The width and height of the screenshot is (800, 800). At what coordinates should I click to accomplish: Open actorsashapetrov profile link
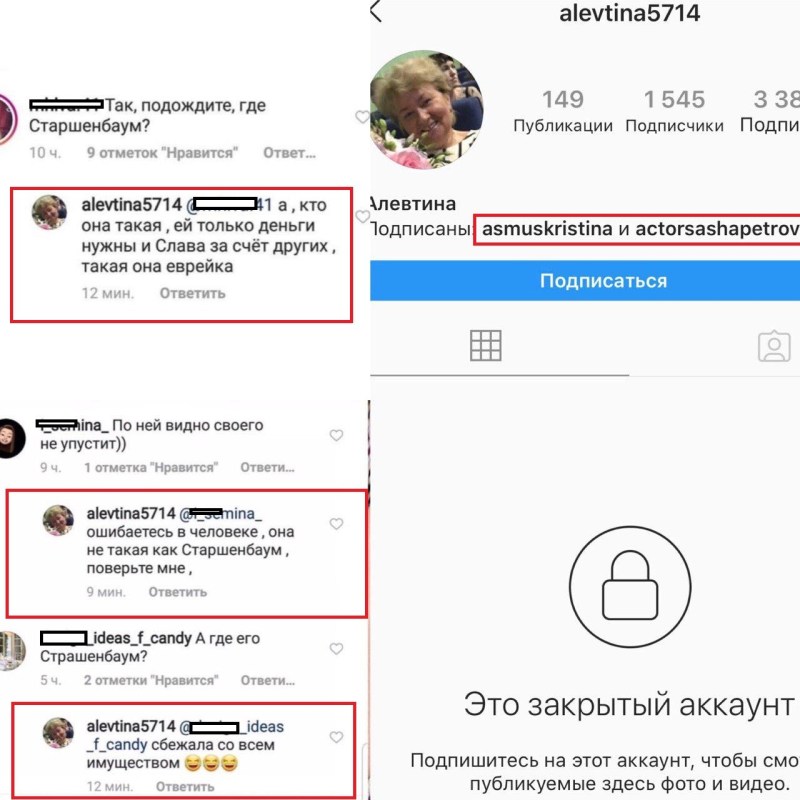pyautogui.click(x=717, y=229)
